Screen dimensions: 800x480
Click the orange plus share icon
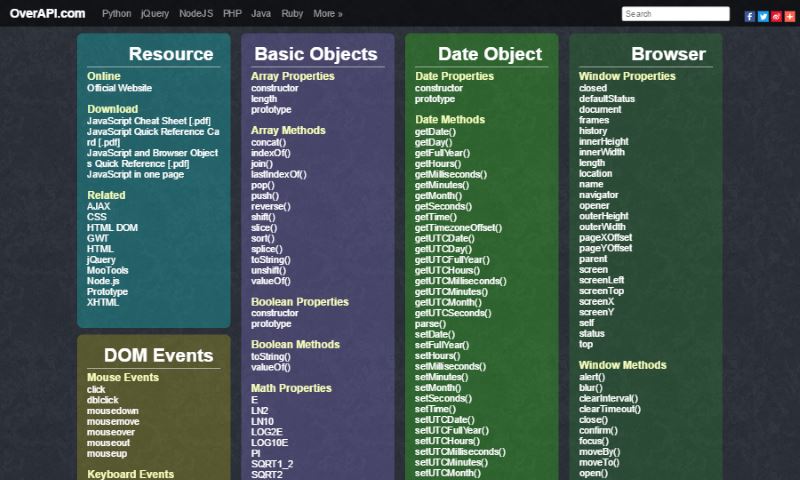click(x=789, y=16)
